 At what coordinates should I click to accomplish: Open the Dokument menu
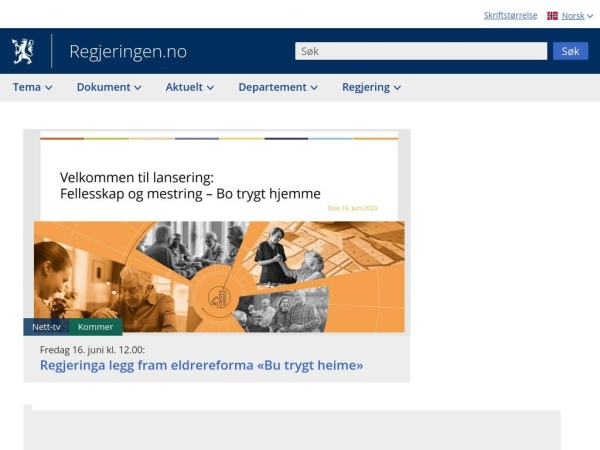[x=109, y=87]
